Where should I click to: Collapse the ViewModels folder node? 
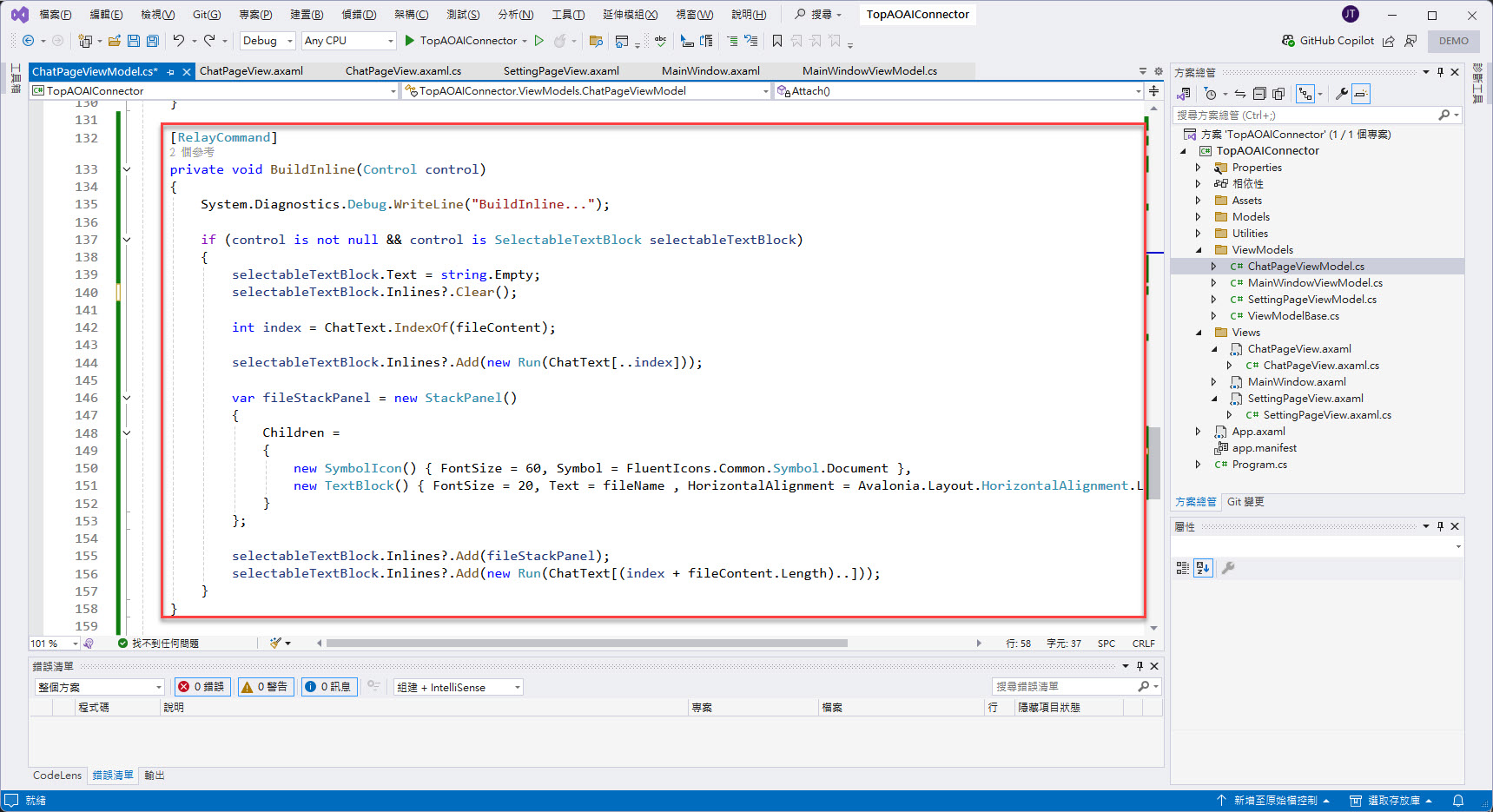point(1198,250)
